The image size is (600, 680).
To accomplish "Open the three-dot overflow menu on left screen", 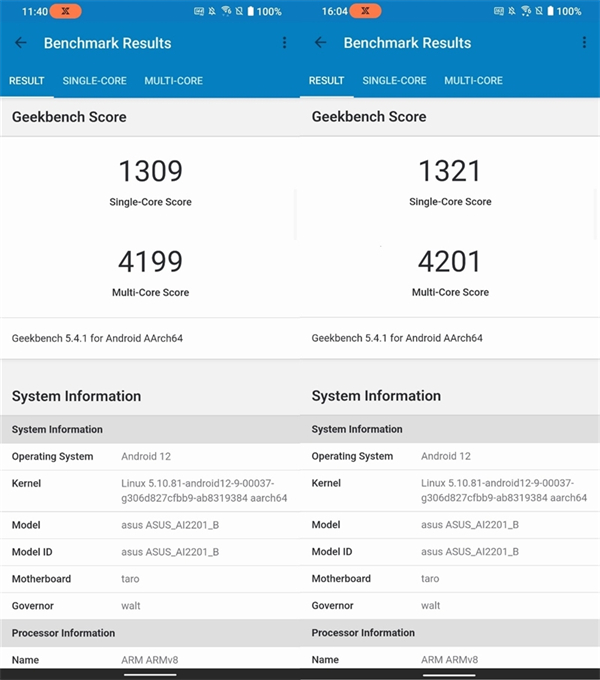I will (x=284, y=43).
